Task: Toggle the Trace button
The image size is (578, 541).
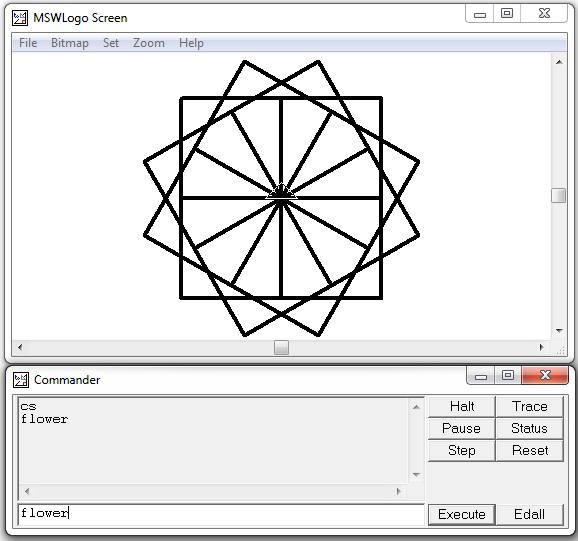Action: click(x=530, y=406)
